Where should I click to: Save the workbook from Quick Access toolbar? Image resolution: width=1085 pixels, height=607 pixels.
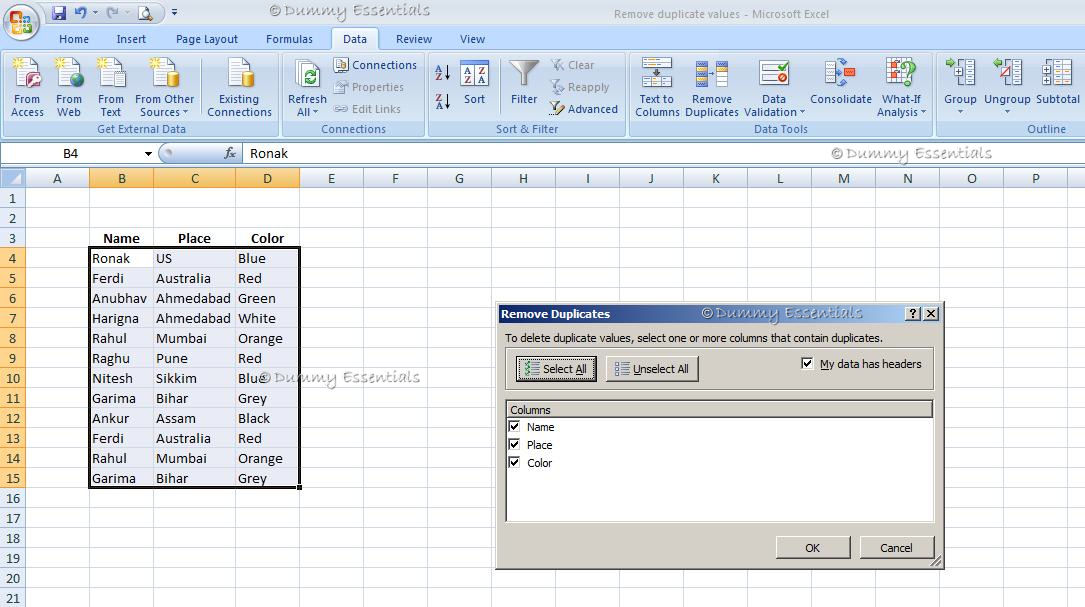tap(59, 12)
